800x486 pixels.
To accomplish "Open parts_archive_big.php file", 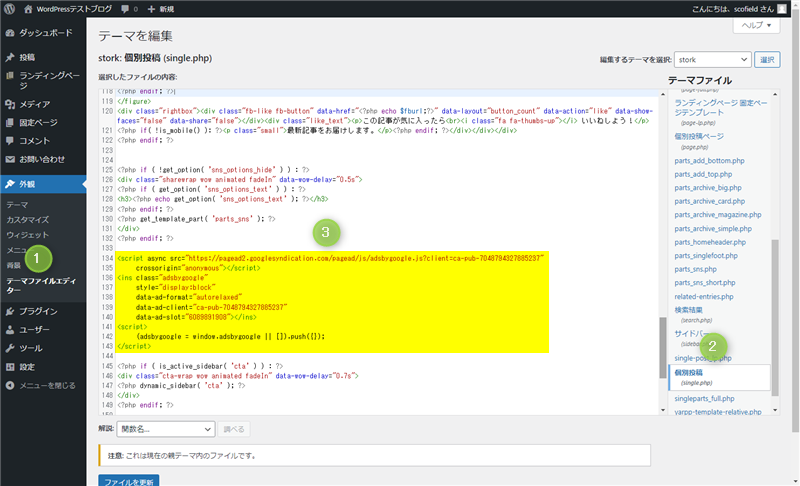I will click(708, 188).
